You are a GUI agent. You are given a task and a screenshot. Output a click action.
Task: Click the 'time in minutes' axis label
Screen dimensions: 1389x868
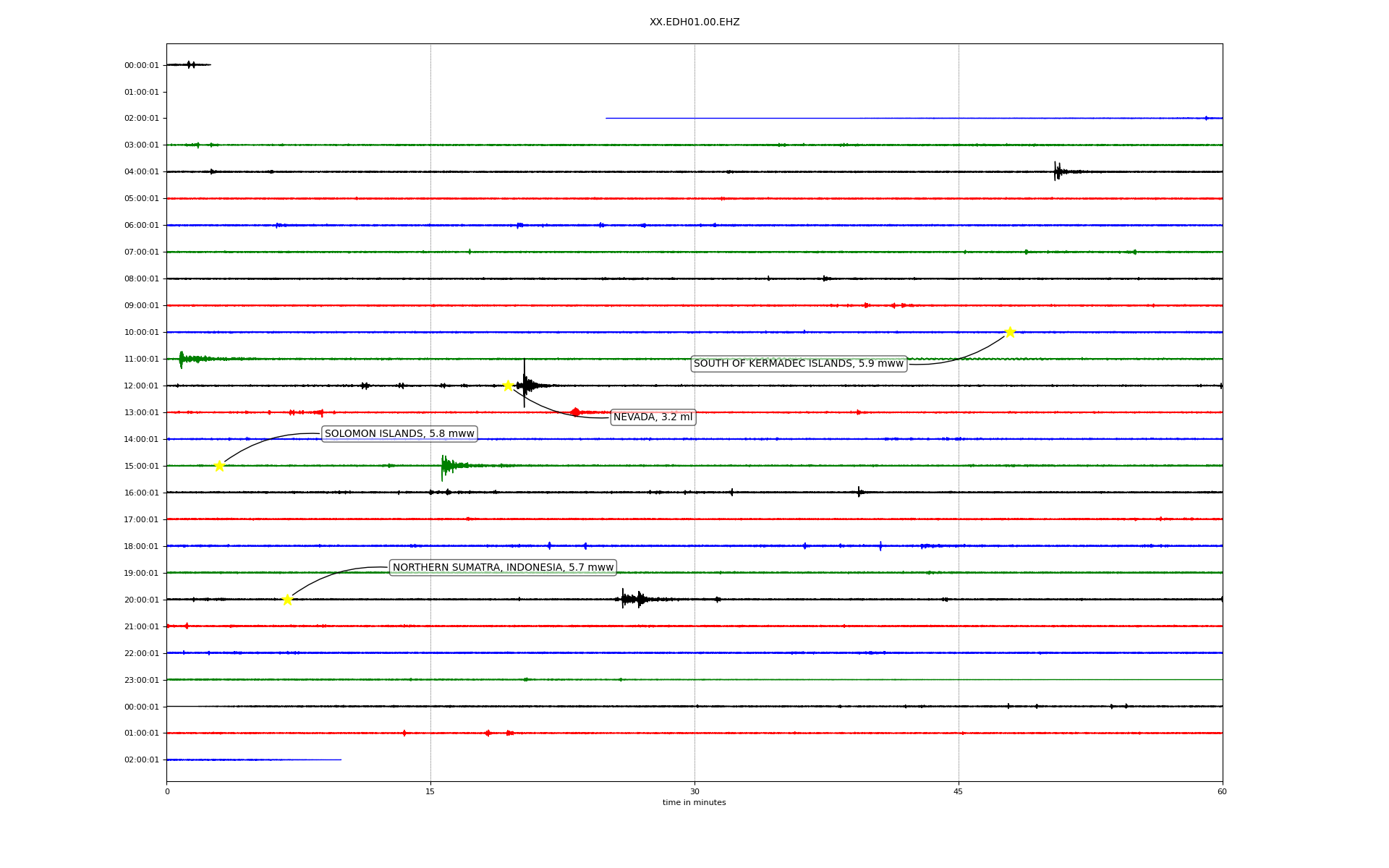pos(694,803)
